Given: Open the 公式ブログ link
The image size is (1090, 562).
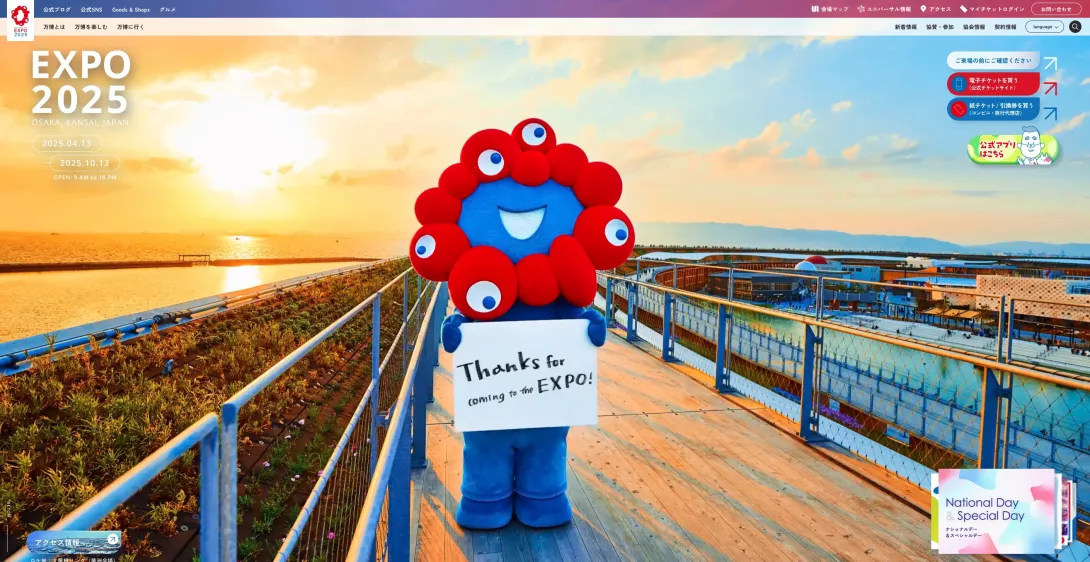Looking at the screenshot, I should tap(57, 9).
